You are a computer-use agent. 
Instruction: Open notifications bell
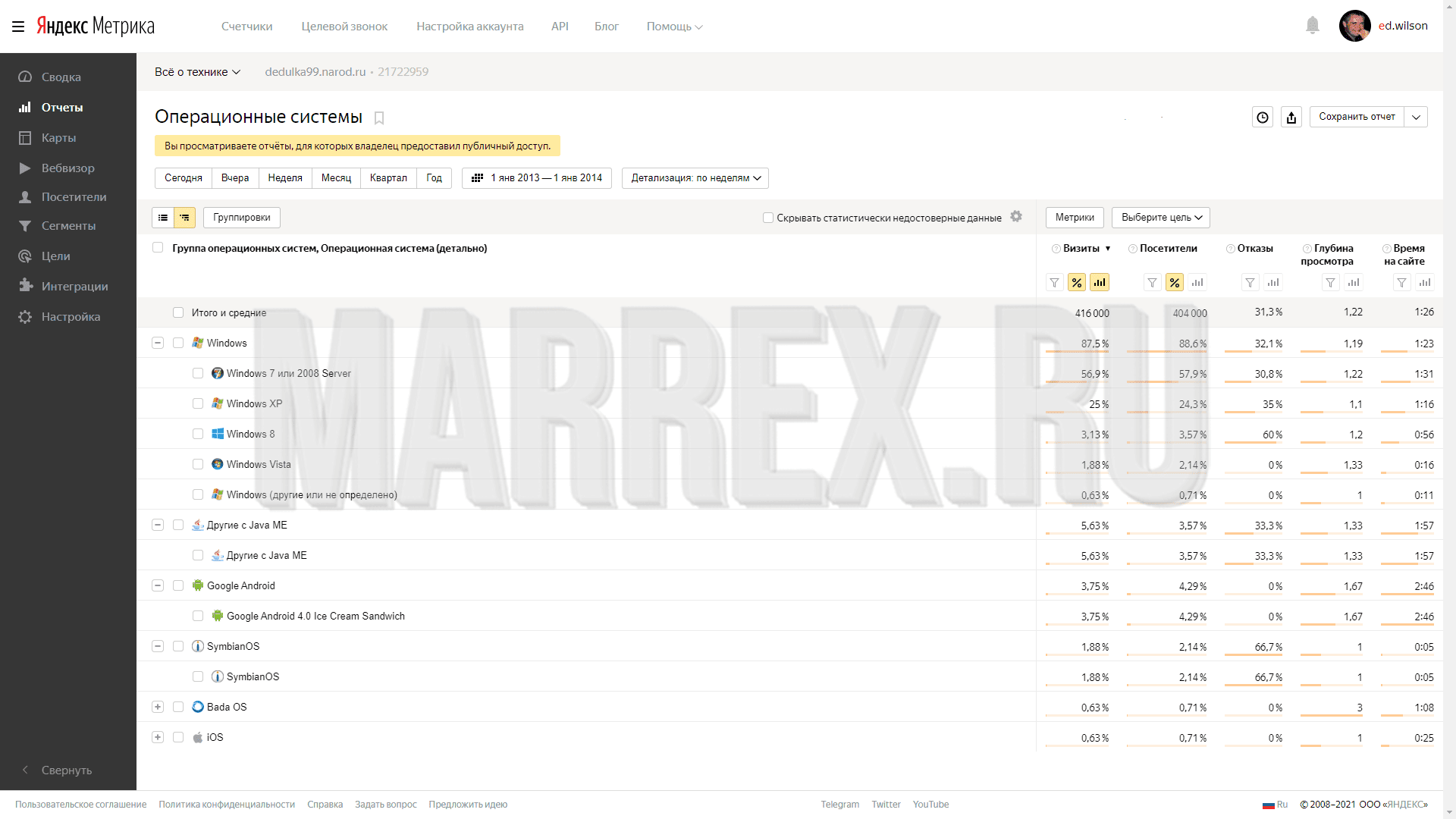(x=1313, y=26)
